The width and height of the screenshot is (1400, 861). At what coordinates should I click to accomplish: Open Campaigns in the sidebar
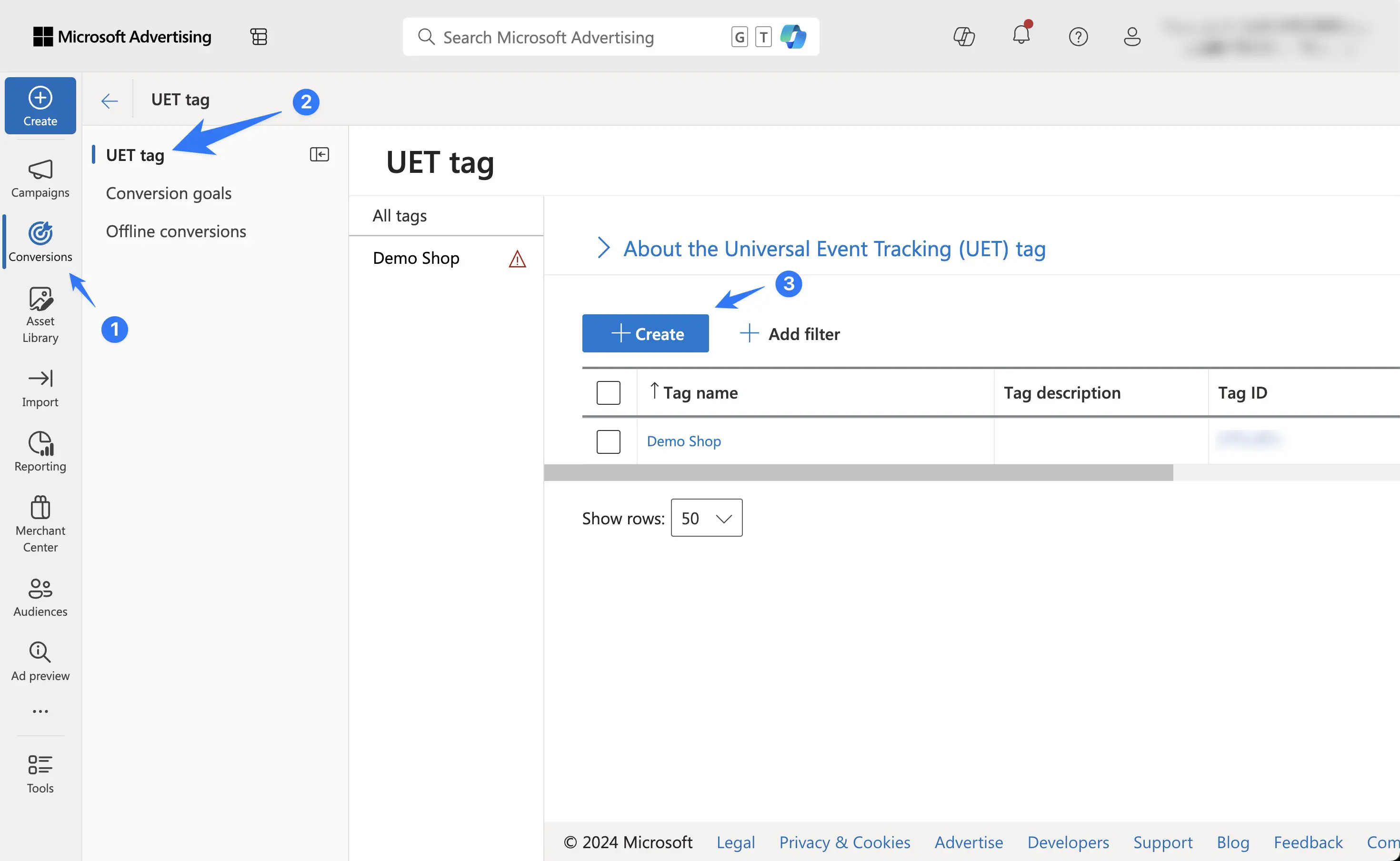[40, 179]
